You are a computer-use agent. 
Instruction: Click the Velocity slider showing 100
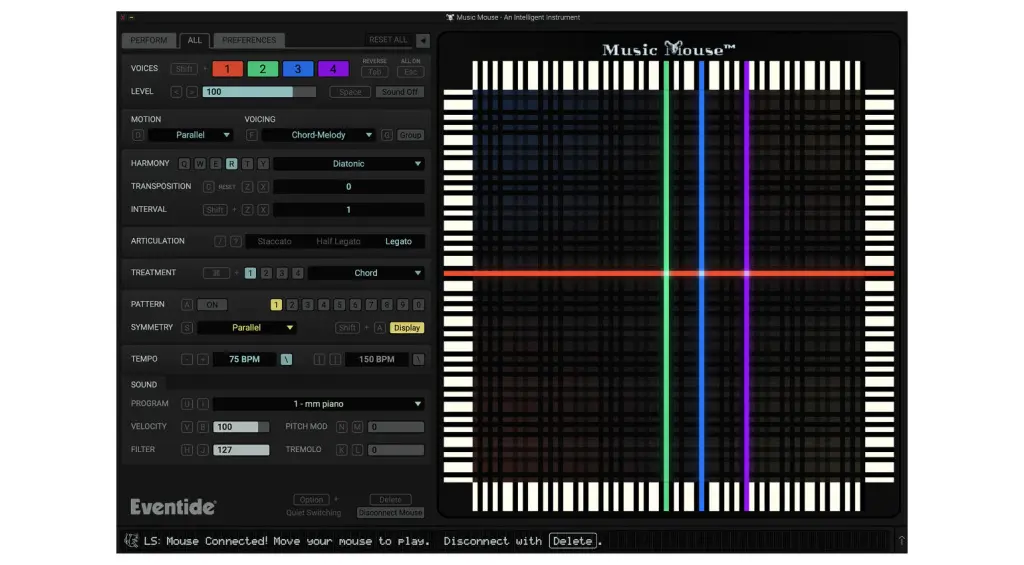click(241, 427)
